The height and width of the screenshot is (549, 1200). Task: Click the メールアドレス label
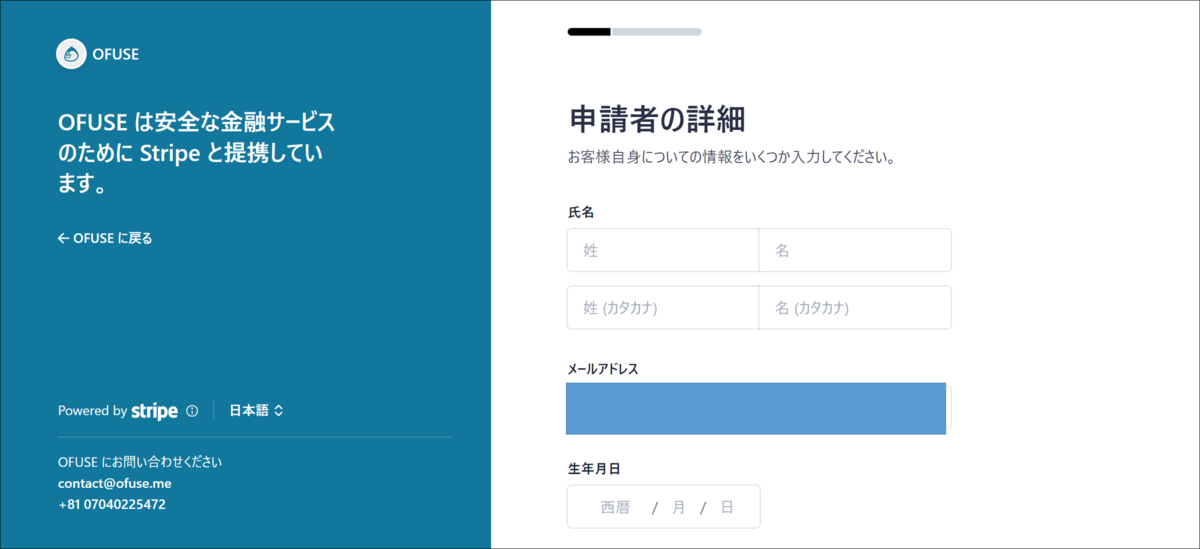[x=603, y=369]
